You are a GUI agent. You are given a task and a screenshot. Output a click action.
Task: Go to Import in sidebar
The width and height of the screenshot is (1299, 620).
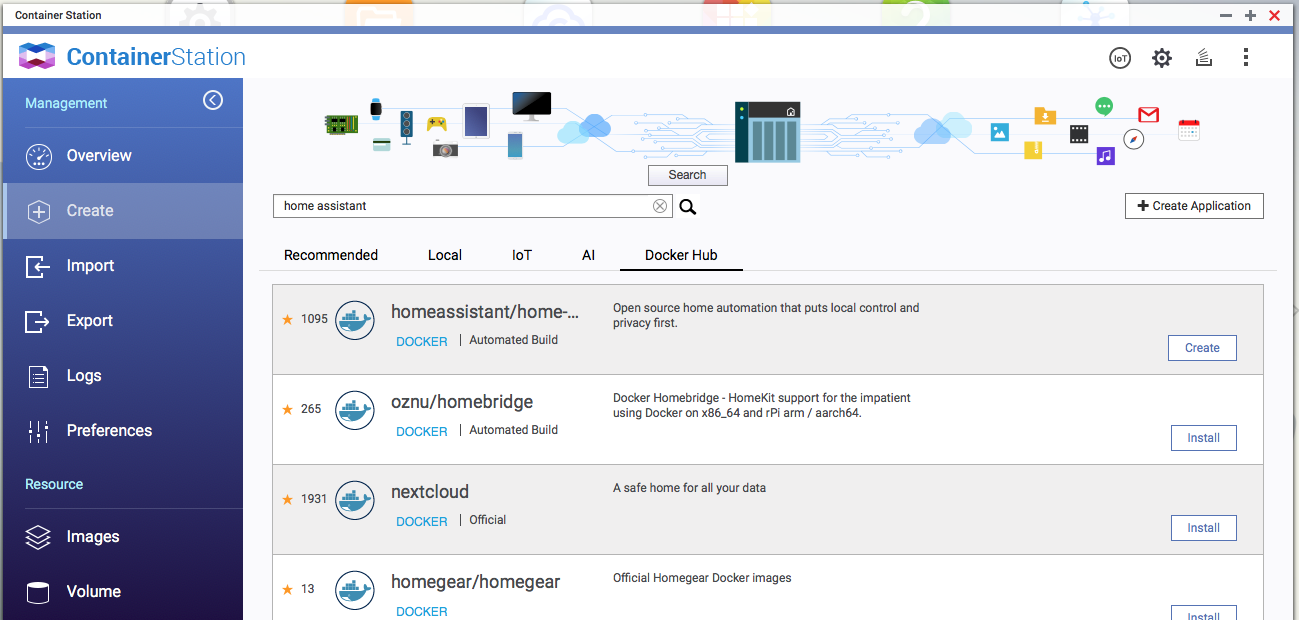coord(90,266)
